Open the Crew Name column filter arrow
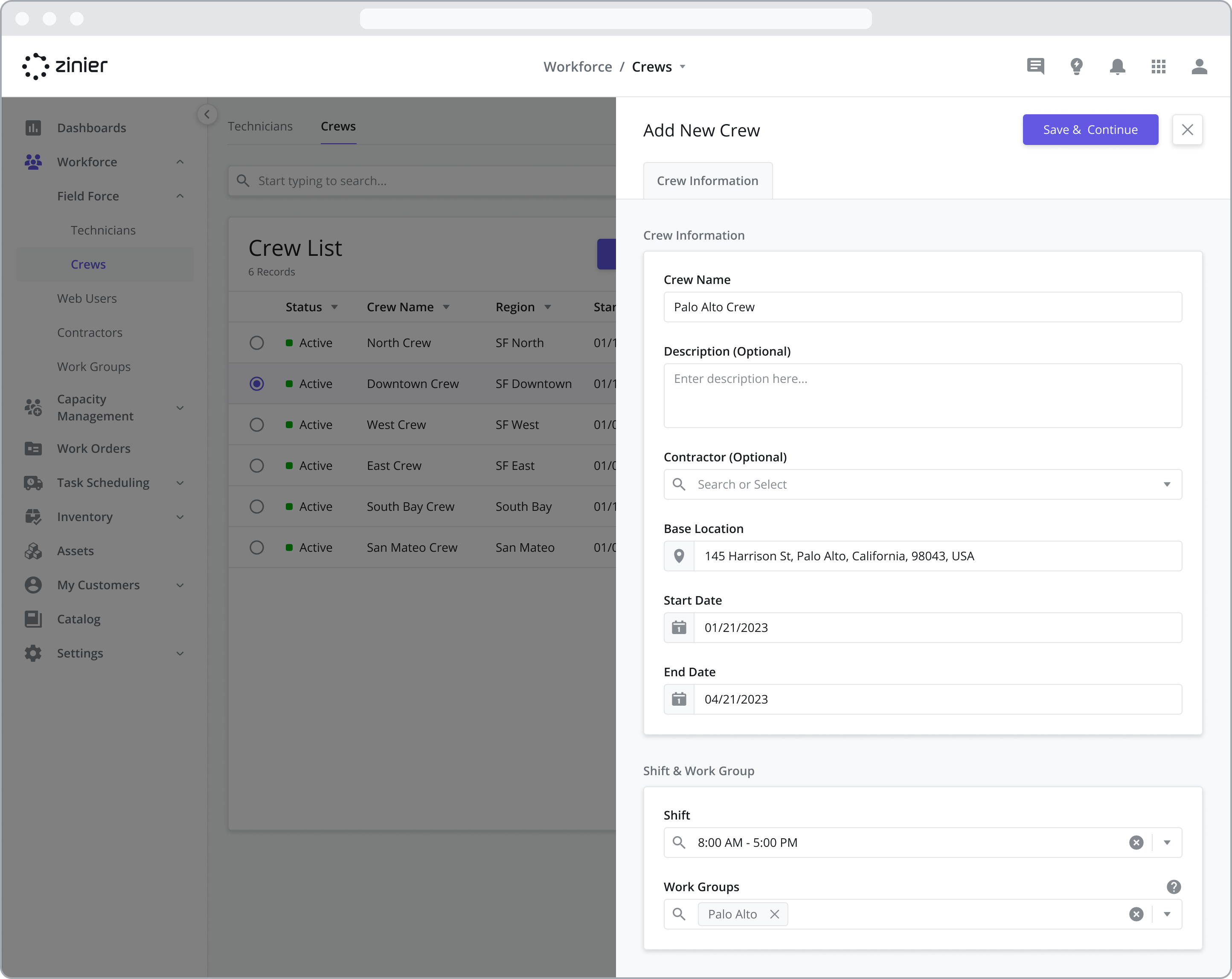This screenshot has width=1232, height=979. 446,307
